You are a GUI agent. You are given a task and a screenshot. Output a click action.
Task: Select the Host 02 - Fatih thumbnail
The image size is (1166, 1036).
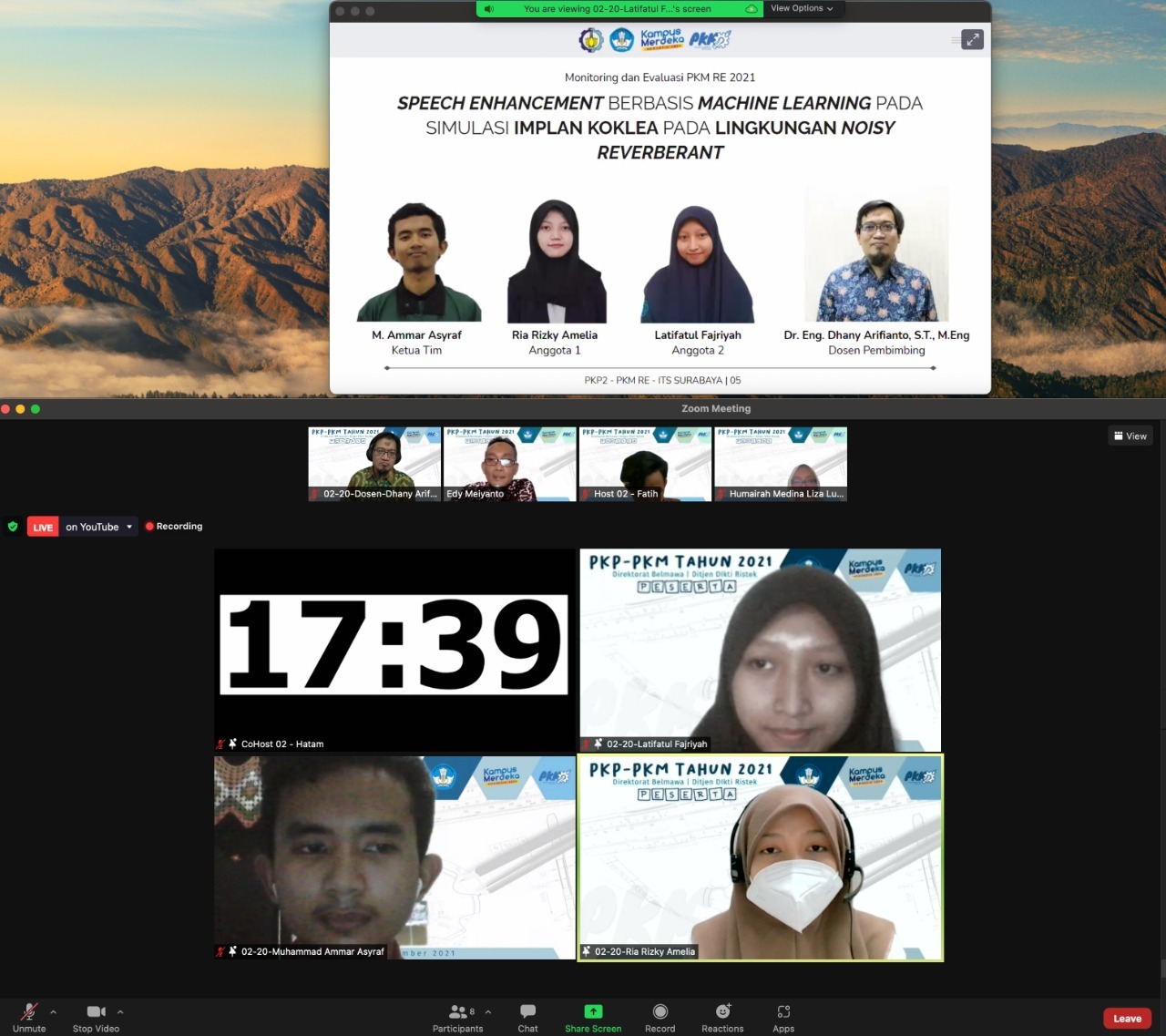pos(645,464)
